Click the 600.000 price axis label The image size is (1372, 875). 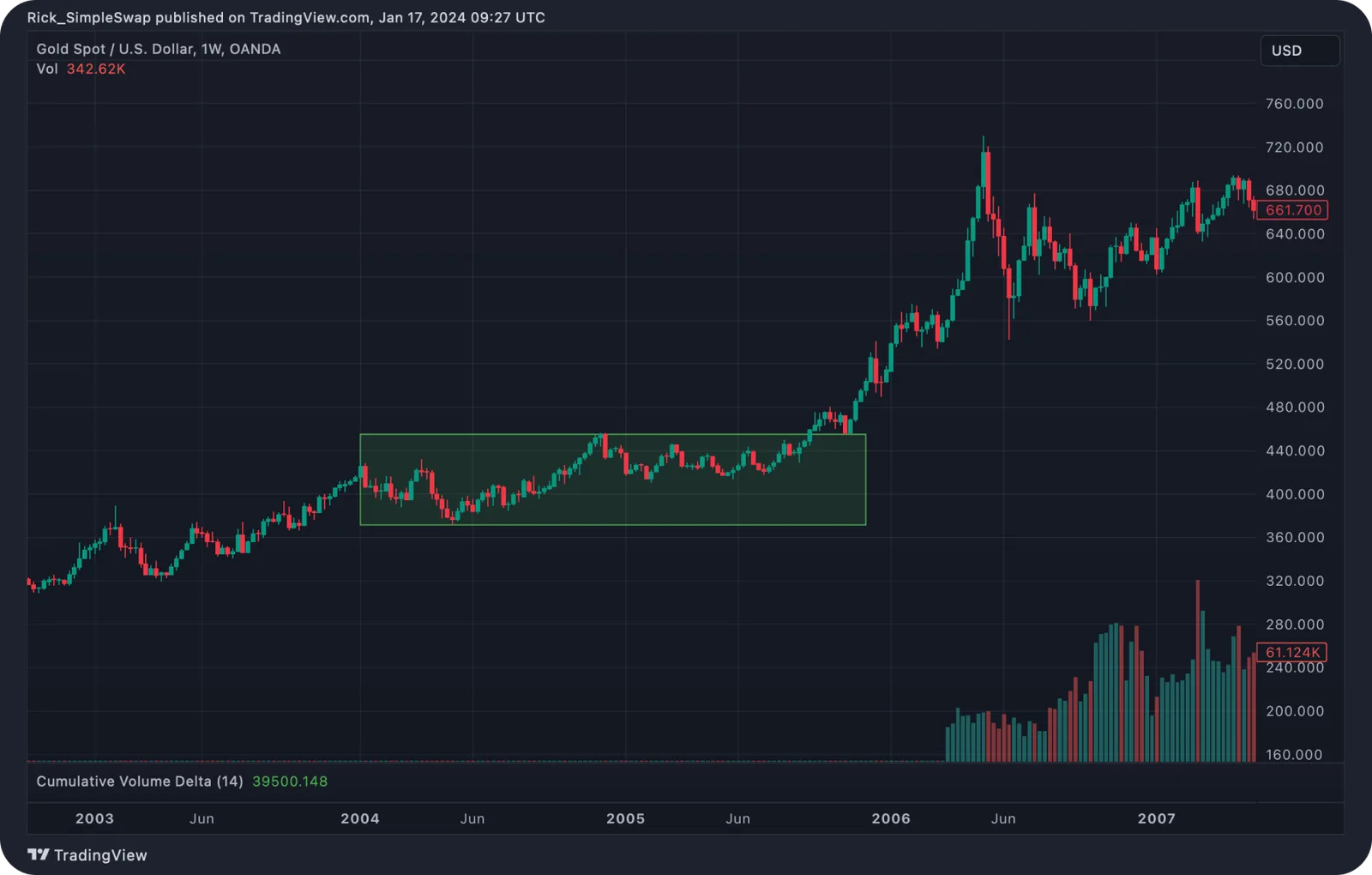pyautogui.click(x=1295, y=278)
